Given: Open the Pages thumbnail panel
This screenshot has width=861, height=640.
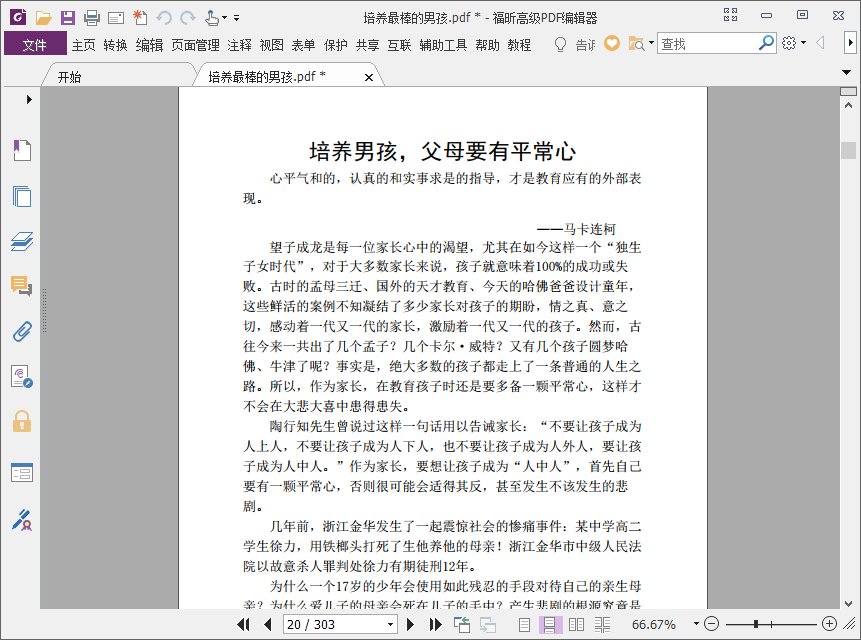Looking at the screenshot, I should click(x=22, y=196).
